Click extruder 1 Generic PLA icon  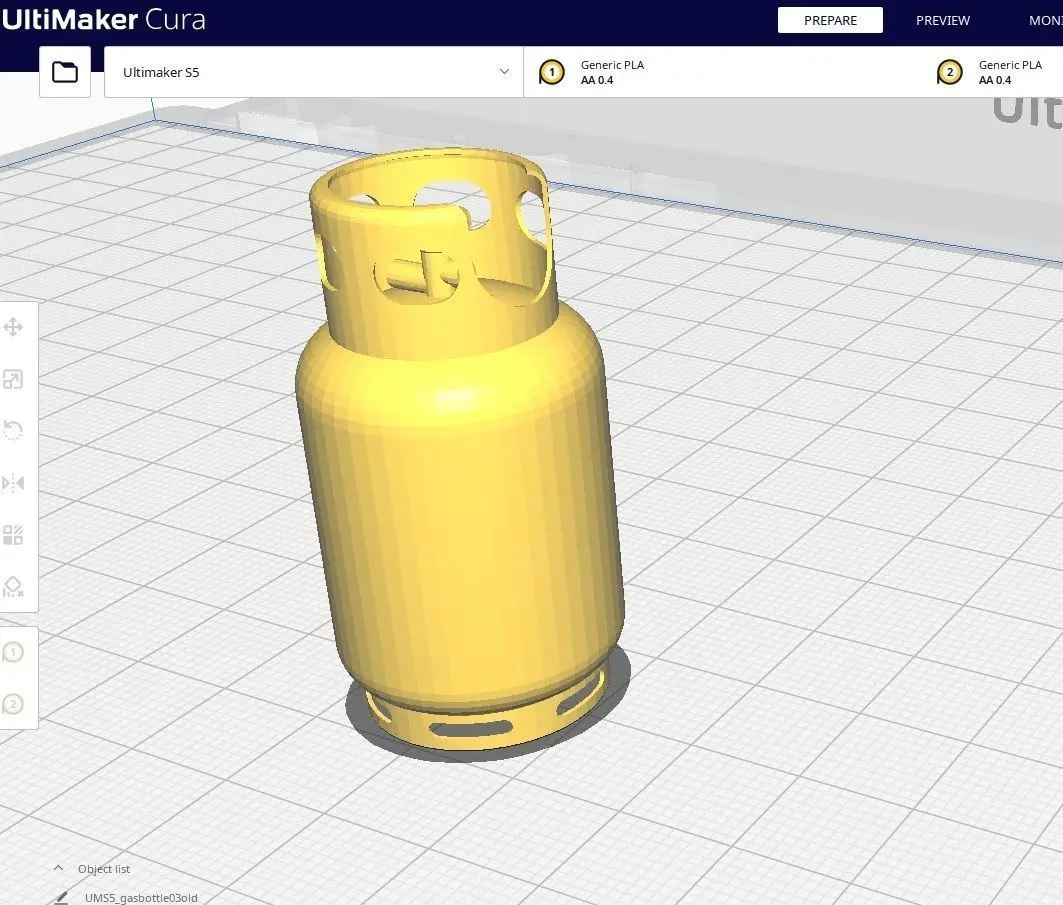click(551, 72)
